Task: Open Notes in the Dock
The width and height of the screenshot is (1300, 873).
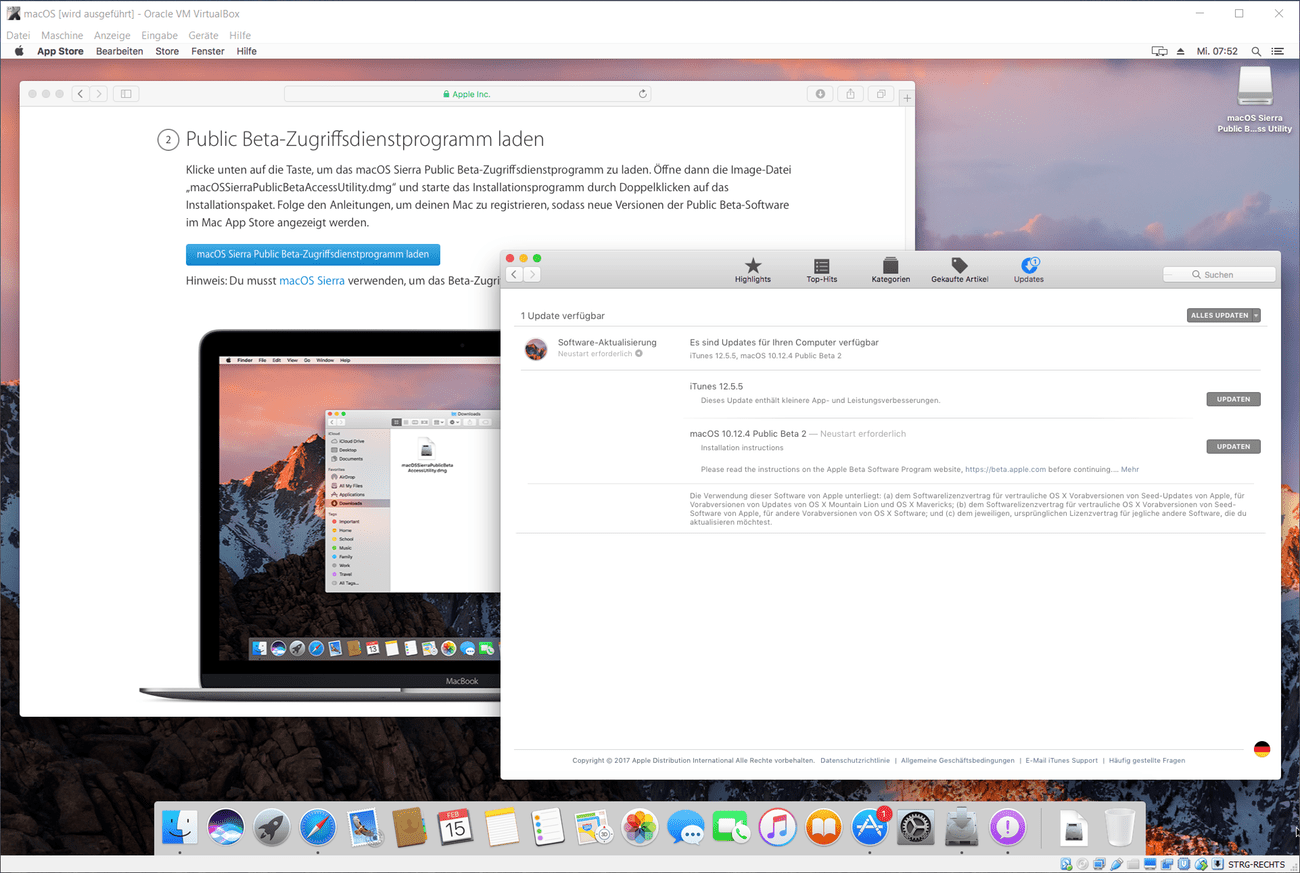Action: pos(502,827)
